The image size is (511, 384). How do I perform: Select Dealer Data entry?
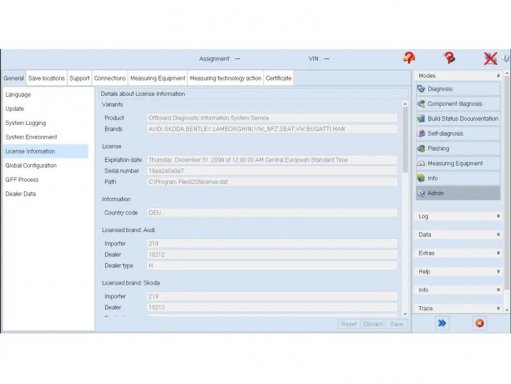46,194
